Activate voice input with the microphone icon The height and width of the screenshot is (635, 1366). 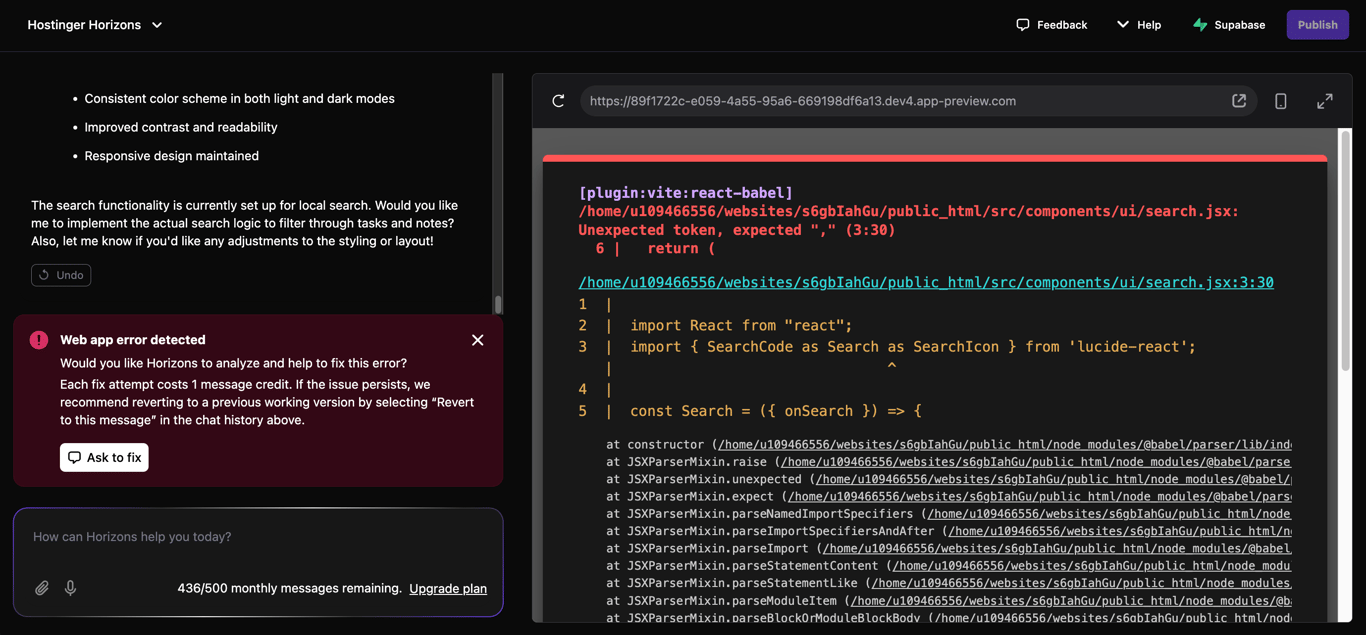70,587
